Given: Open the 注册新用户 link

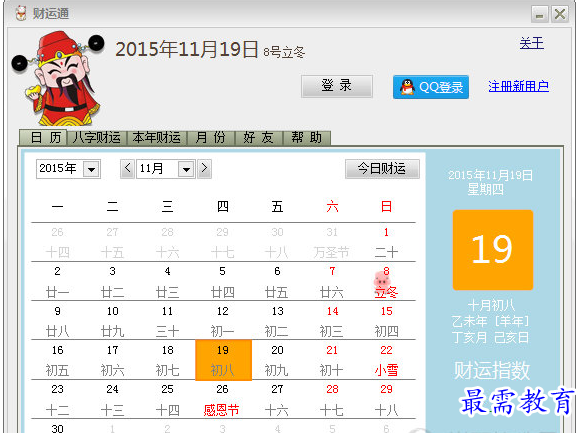Looking at the screenshot, I should coord(518,86).
